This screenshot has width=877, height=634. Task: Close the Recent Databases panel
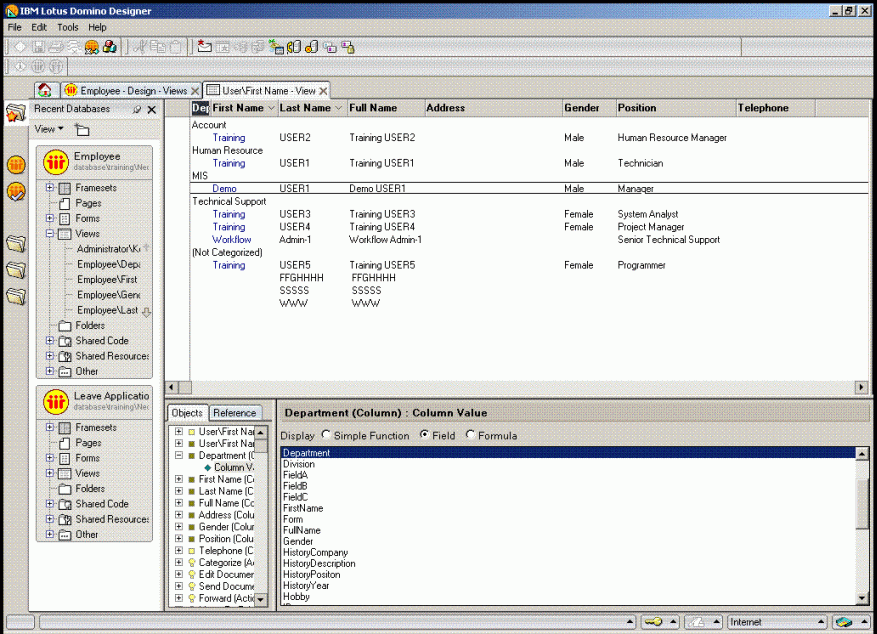point(152,110)
